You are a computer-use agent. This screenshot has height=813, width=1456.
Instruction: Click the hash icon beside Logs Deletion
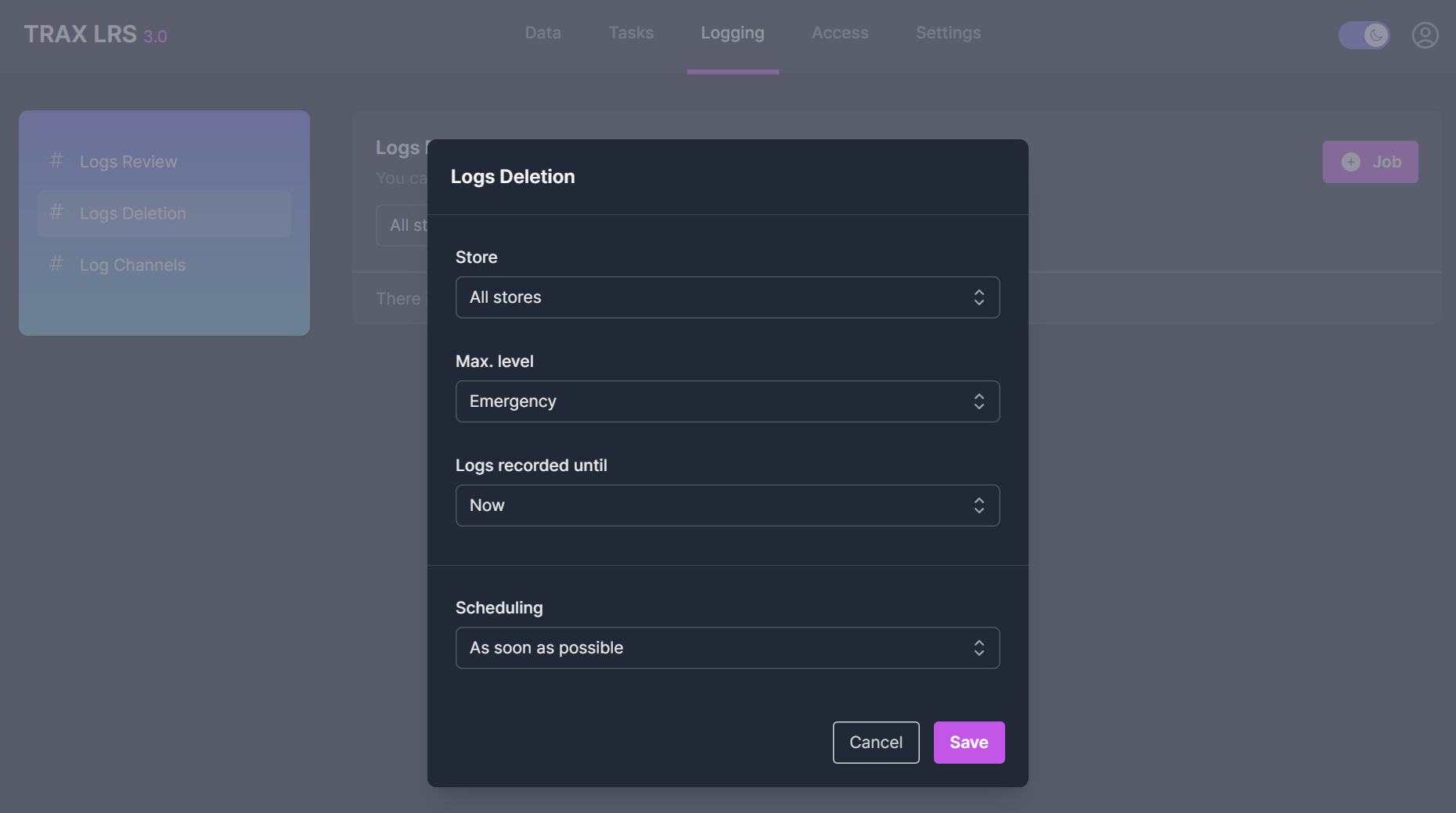56,212
